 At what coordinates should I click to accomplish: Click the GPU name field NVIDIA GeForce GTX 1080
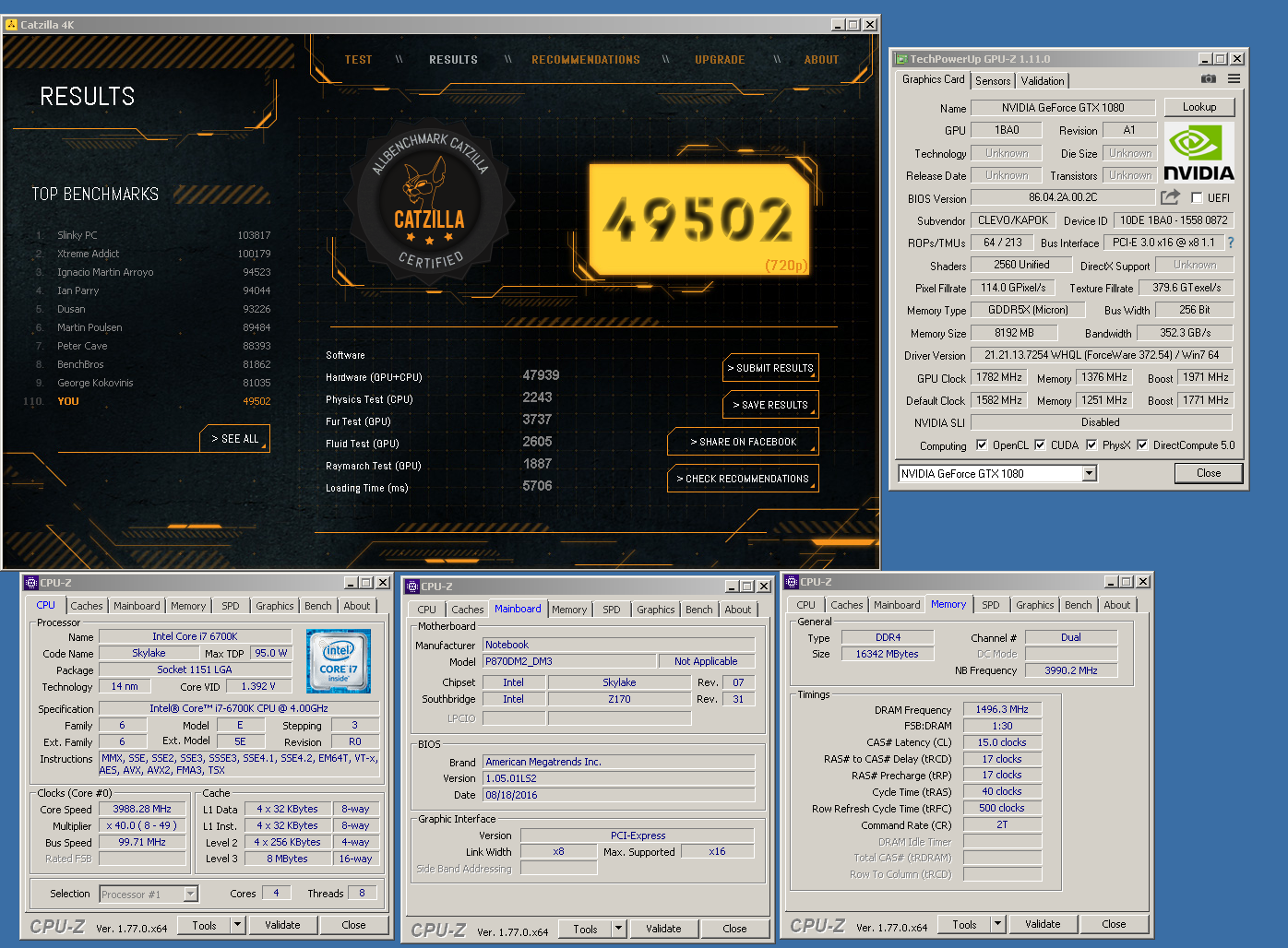pyautogui.click(x=1063, y=108)
